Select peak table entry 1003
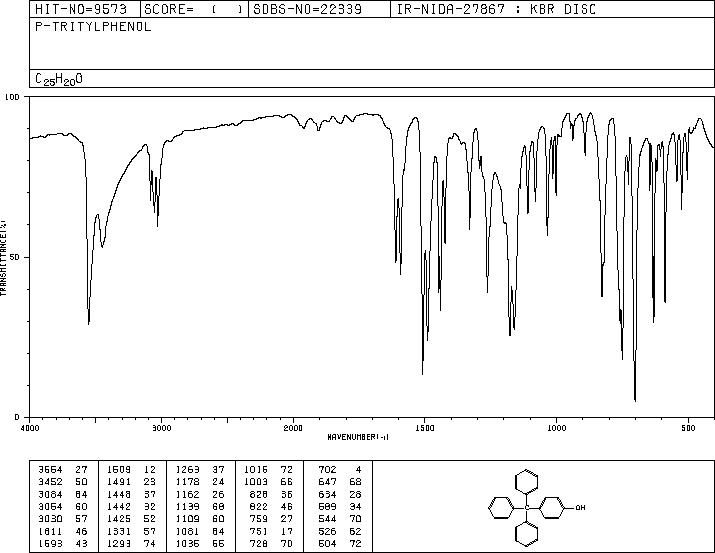 pyautogui.click(x=256, y=482)
